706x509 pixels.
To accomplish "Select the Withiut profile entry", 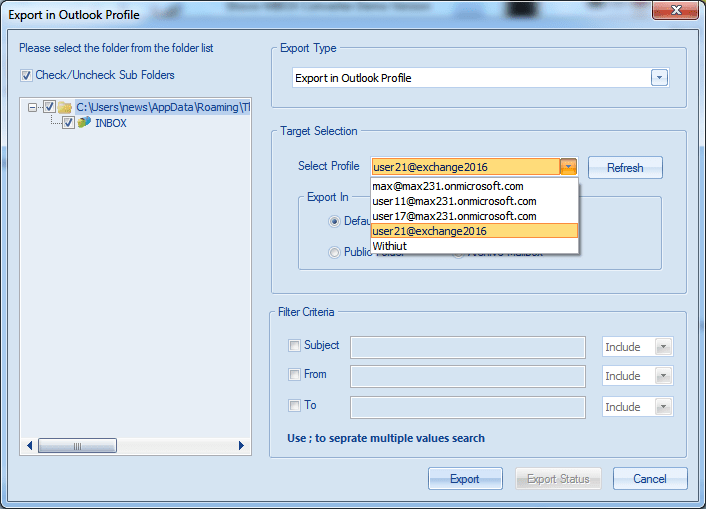I will [x=390, y=246].
